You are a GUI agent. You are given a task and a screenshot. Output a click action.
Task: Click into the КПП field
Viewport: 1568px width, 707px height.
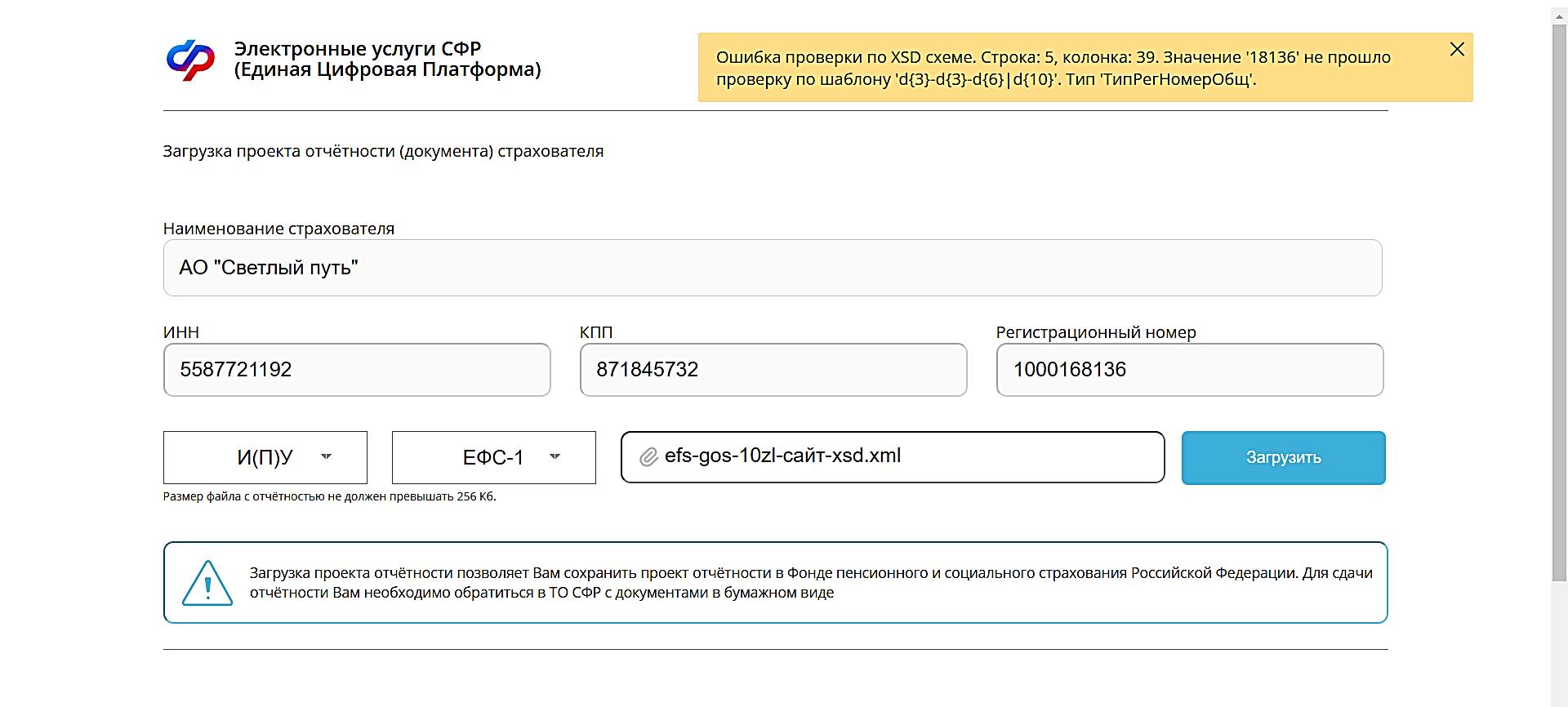point(773,370)
